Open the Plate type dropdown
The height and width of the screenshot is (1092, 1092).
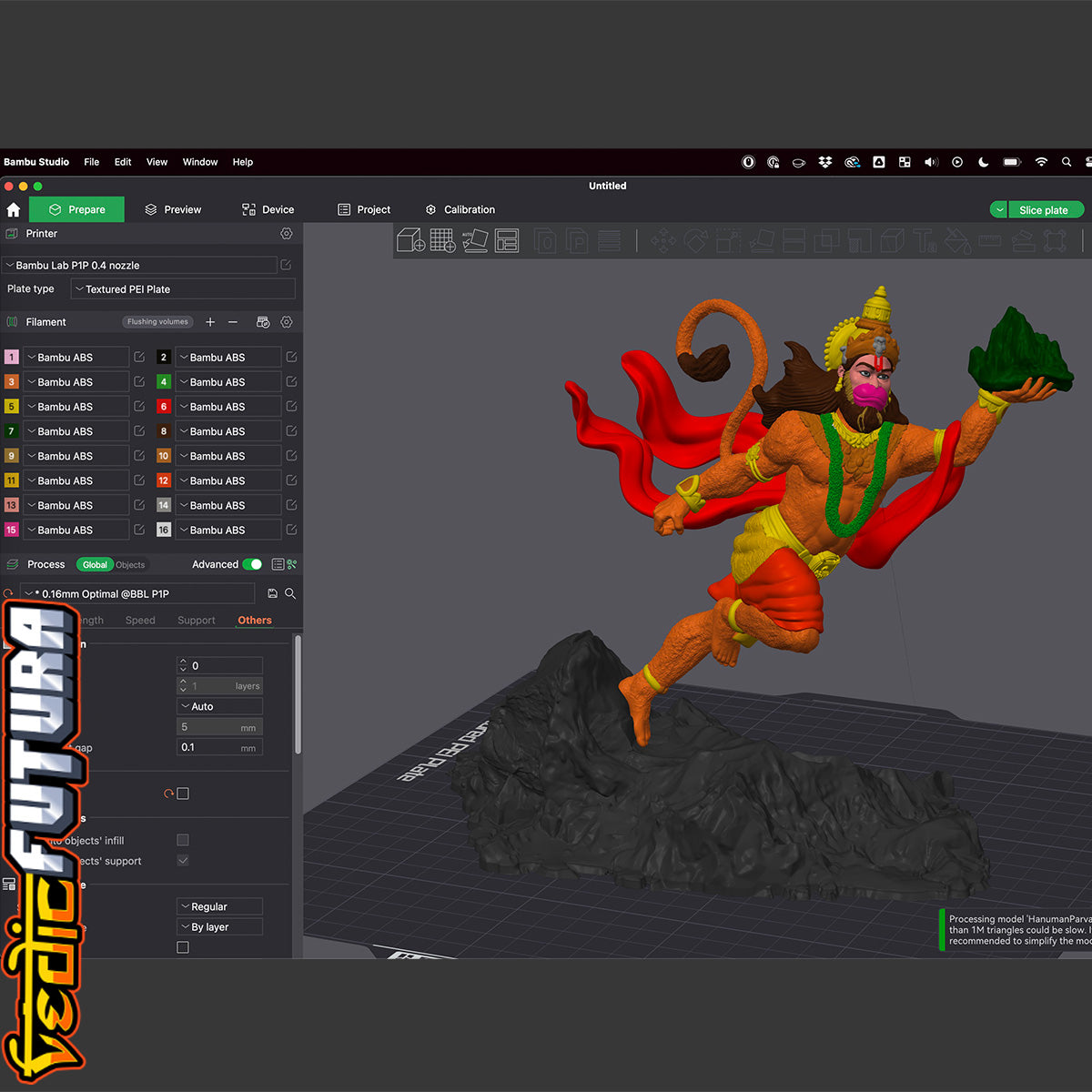[x=183, y=289]
